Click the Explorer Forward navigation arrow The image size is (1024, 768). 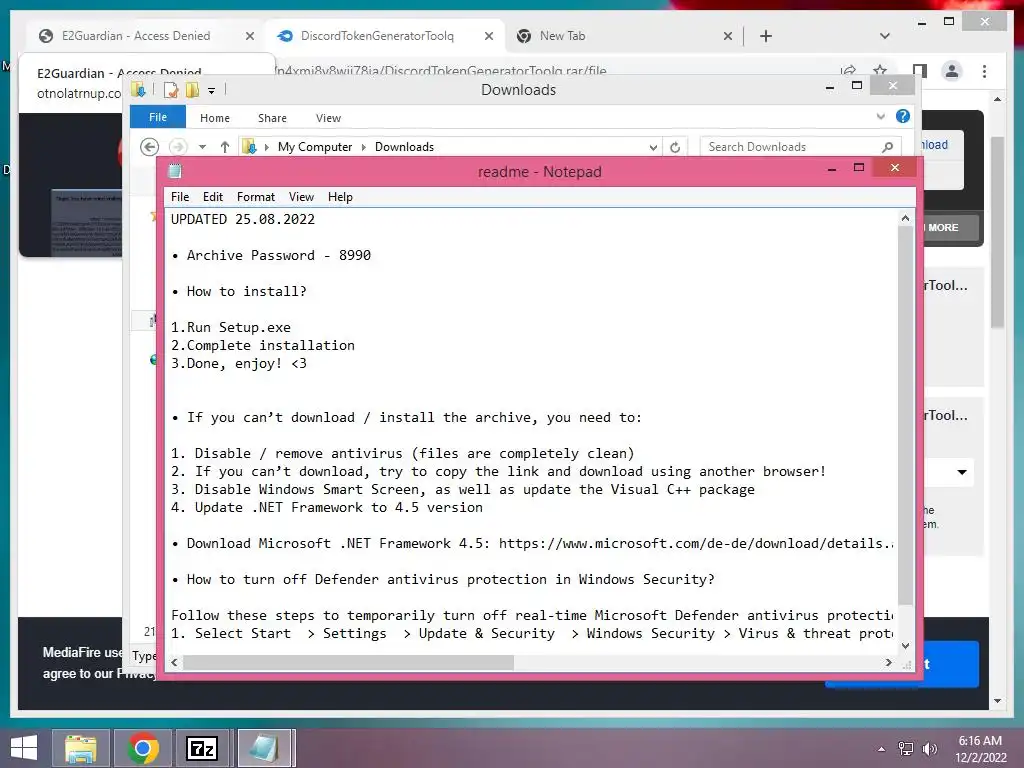coord(178,147)
